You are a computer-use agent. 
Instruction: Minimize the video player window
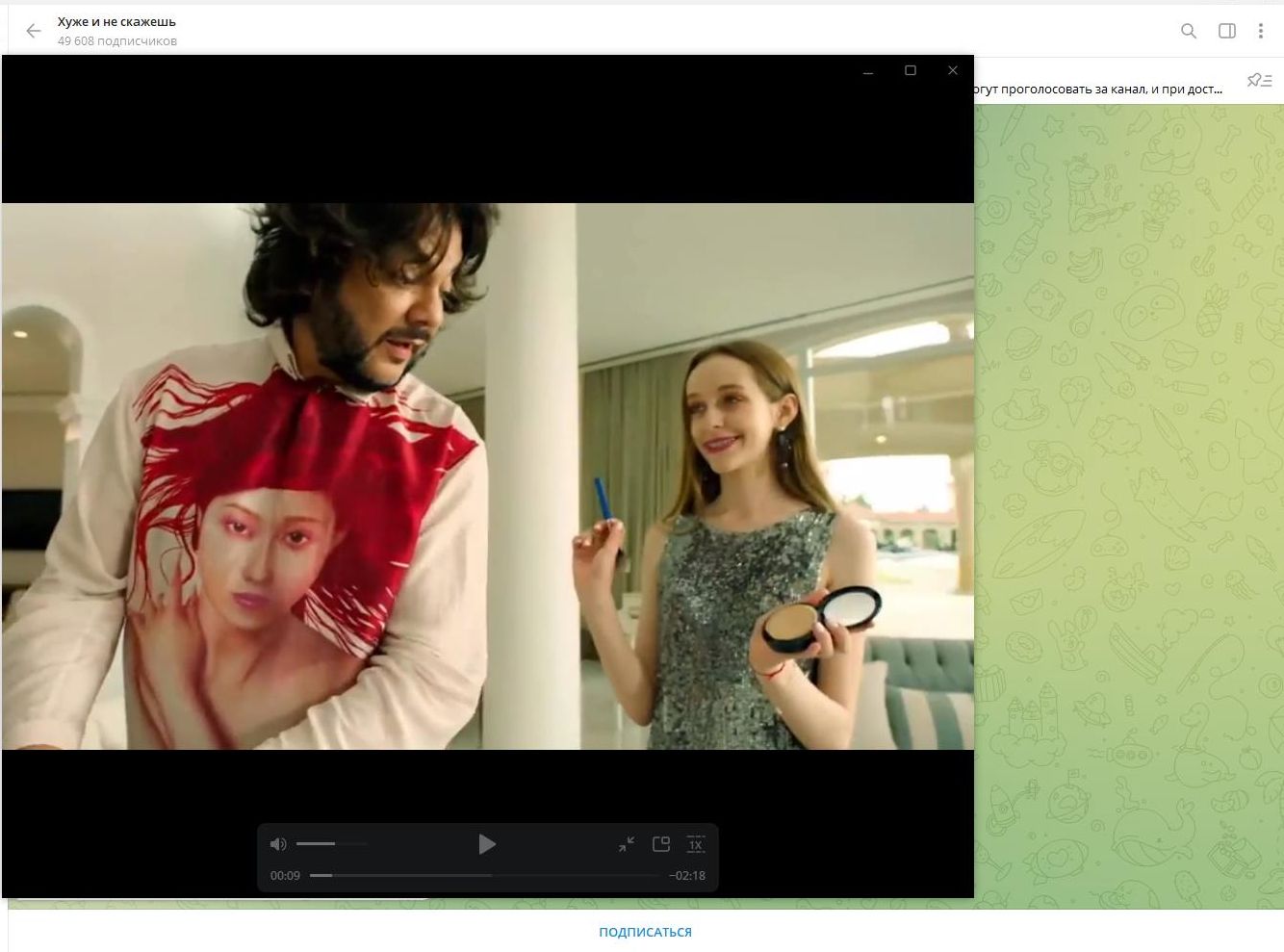click(868, 71)
